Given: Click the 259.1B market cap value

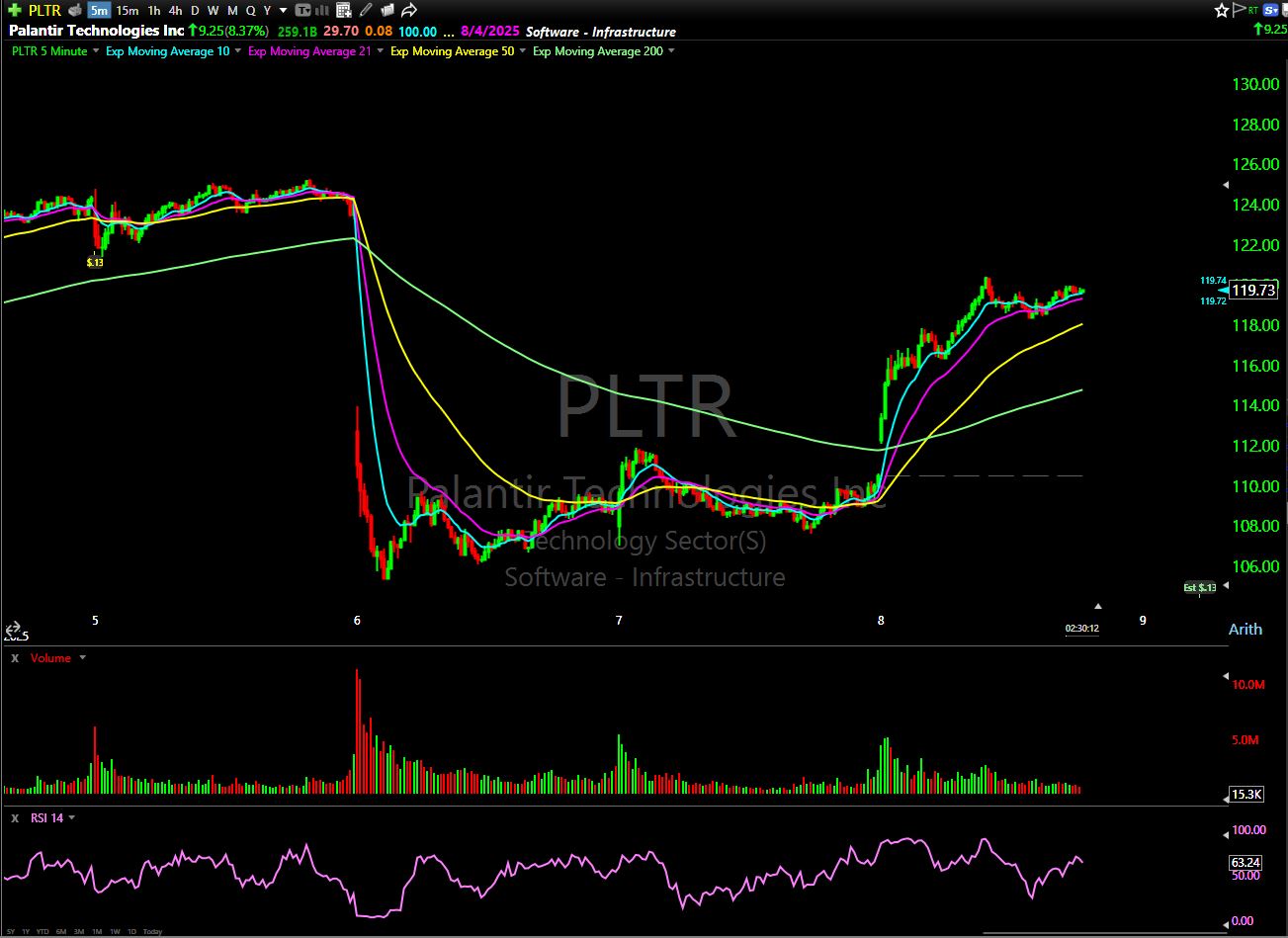Looking at the screenshot, I should tap(298, 32).
